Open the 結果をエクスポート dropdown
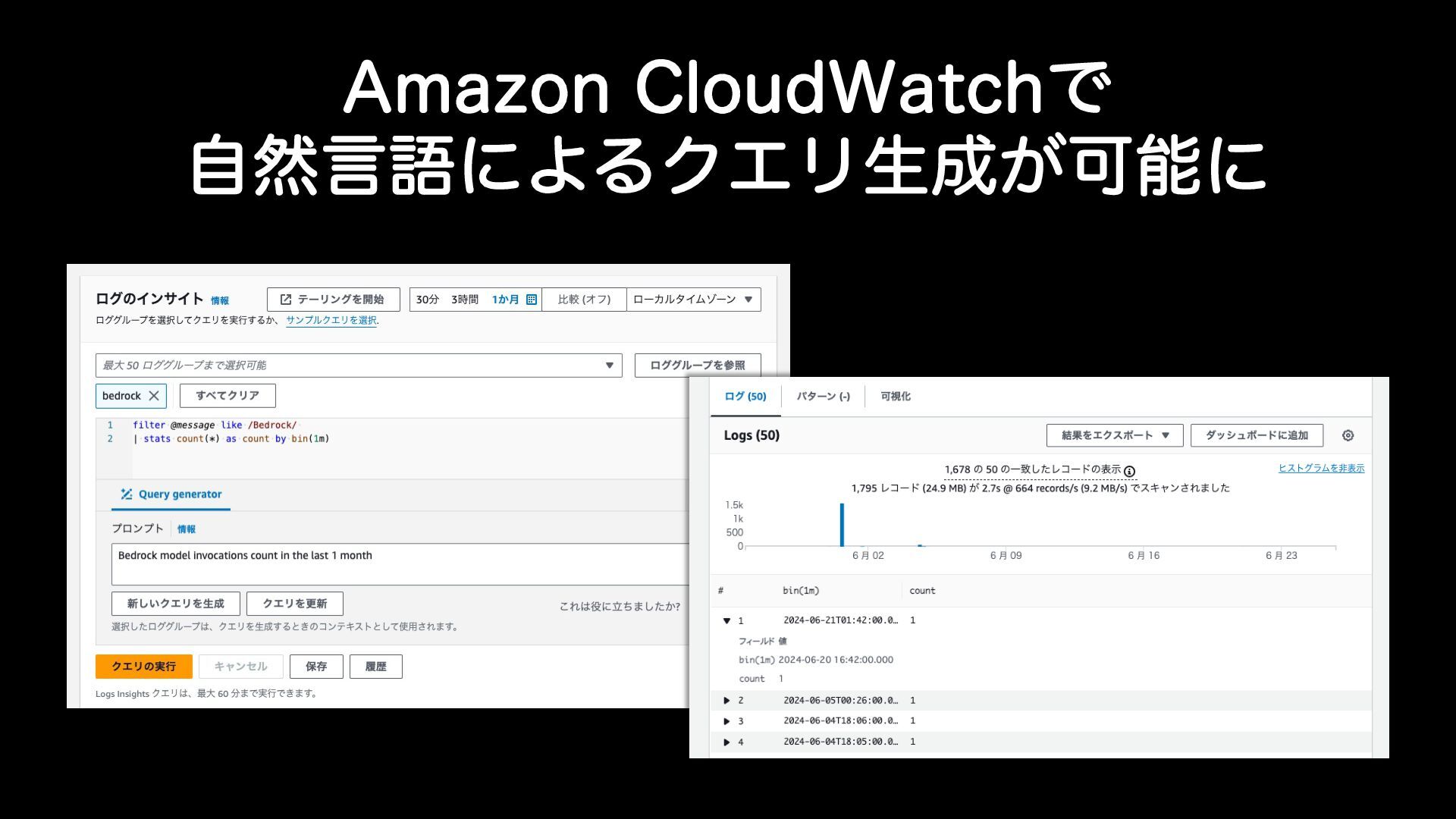 pyautogui.click(x=1115, y=435)
